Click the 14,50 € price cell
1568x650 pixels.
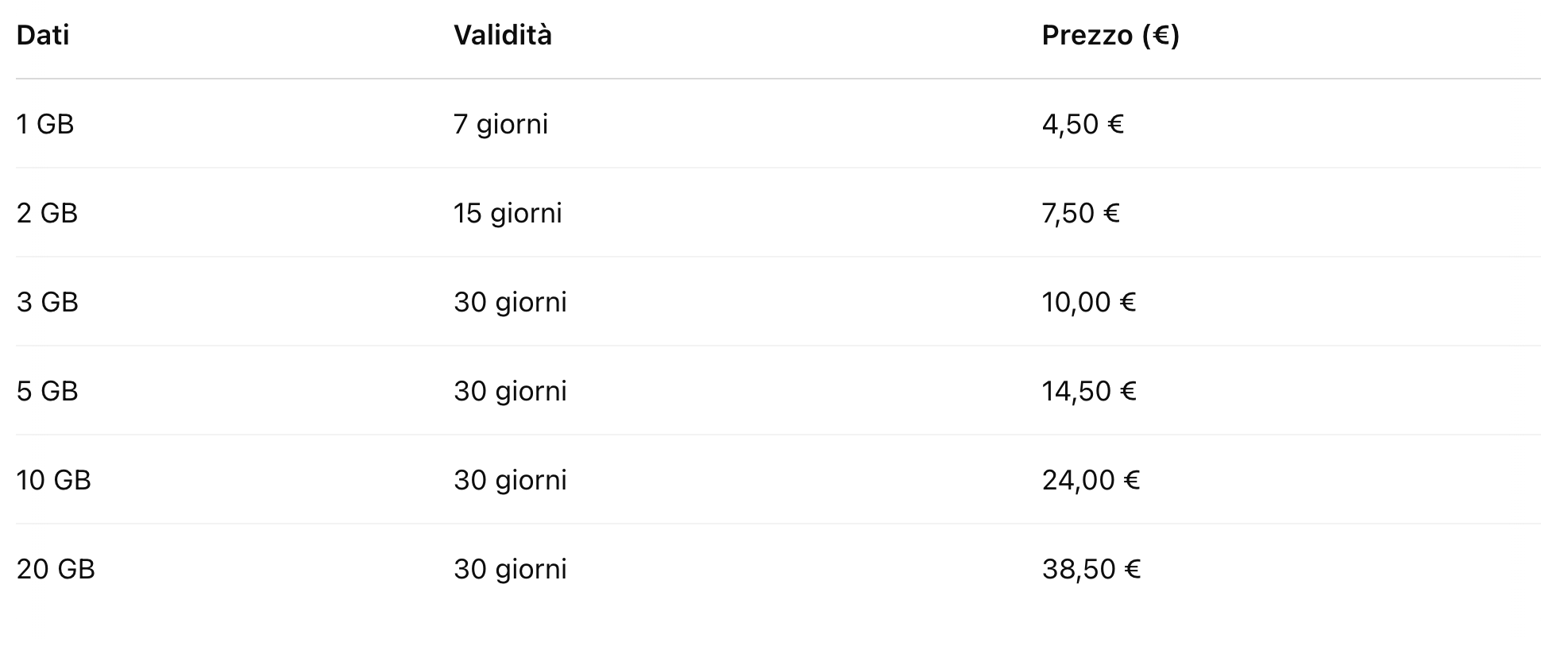point(1088,392)
